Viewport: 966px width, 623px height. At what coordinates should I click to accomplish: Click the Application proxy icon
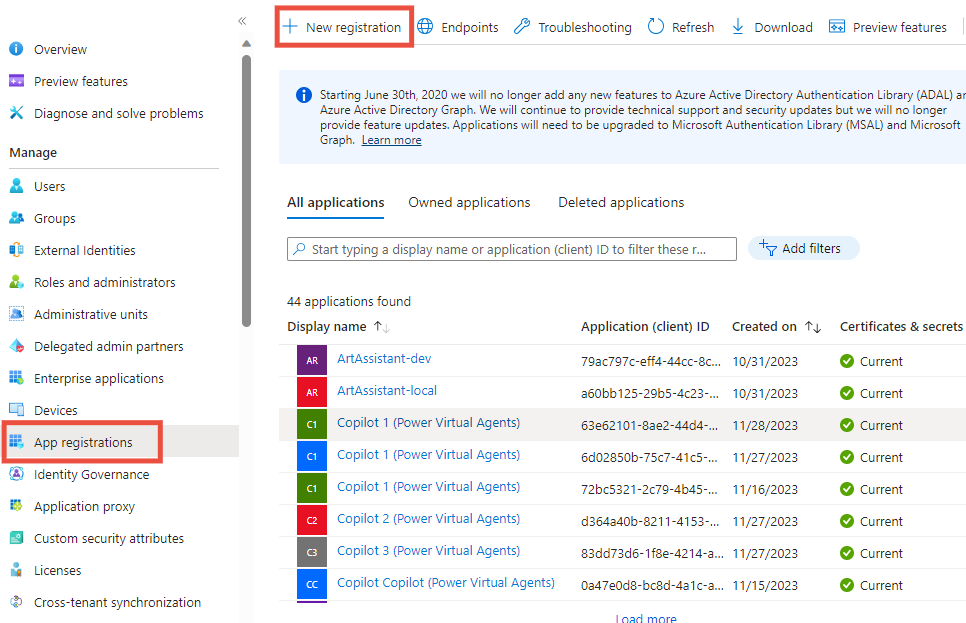17,506
